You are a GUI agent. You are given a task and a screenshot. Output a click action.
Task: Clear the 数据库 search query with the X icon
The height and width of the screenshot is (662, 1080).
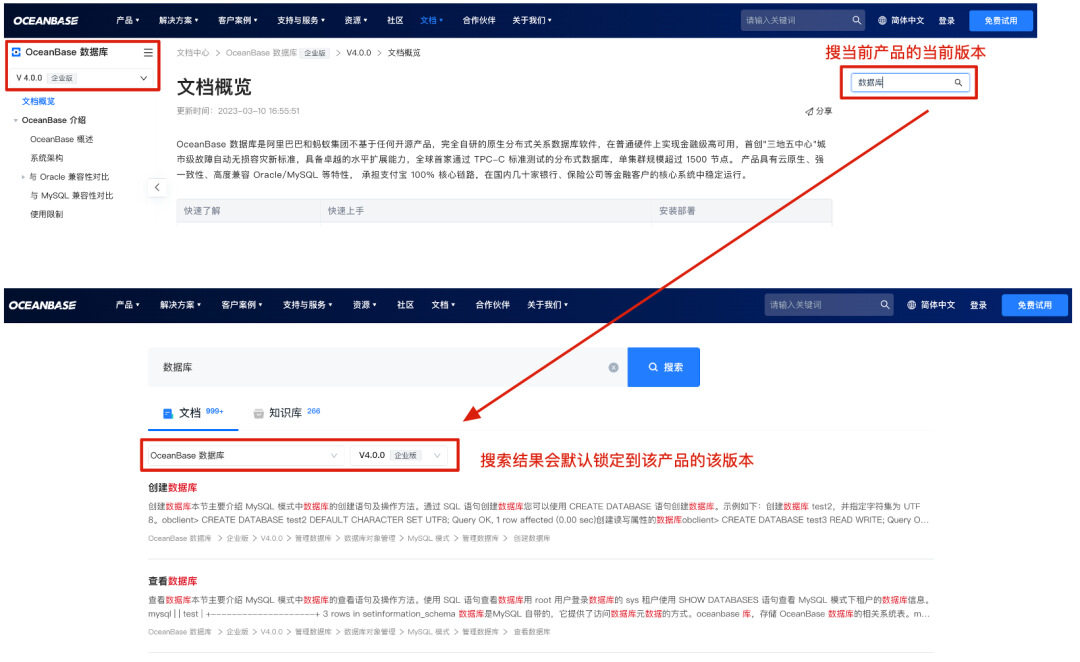pyautogui.click(x=613, y=368)
